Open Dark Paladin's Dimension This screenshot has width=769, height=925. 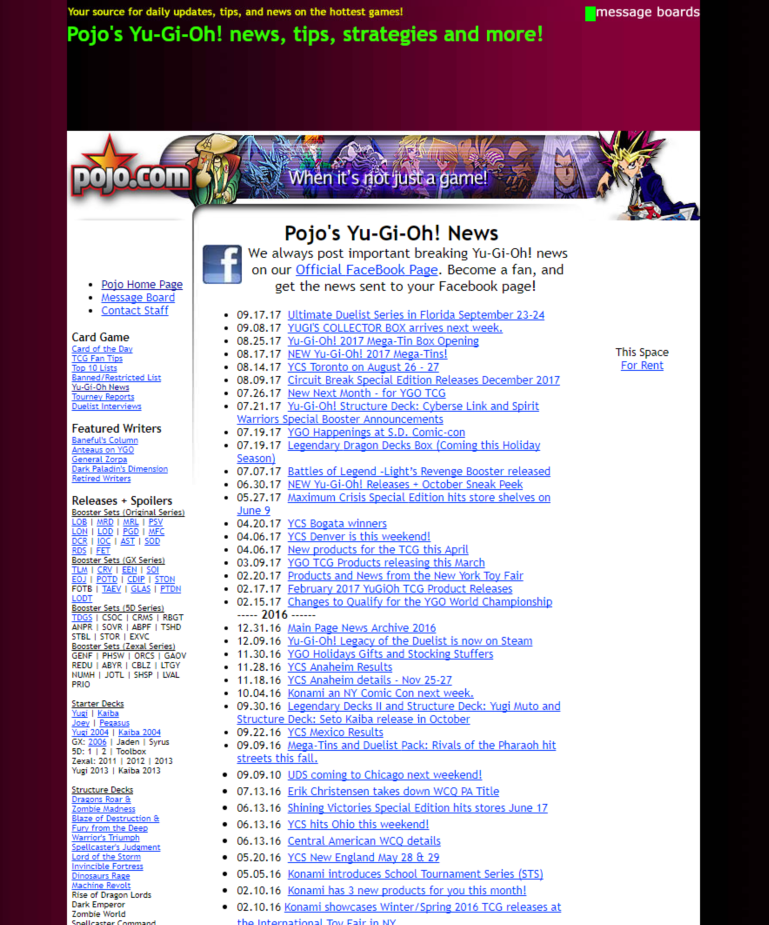(119, 468)
